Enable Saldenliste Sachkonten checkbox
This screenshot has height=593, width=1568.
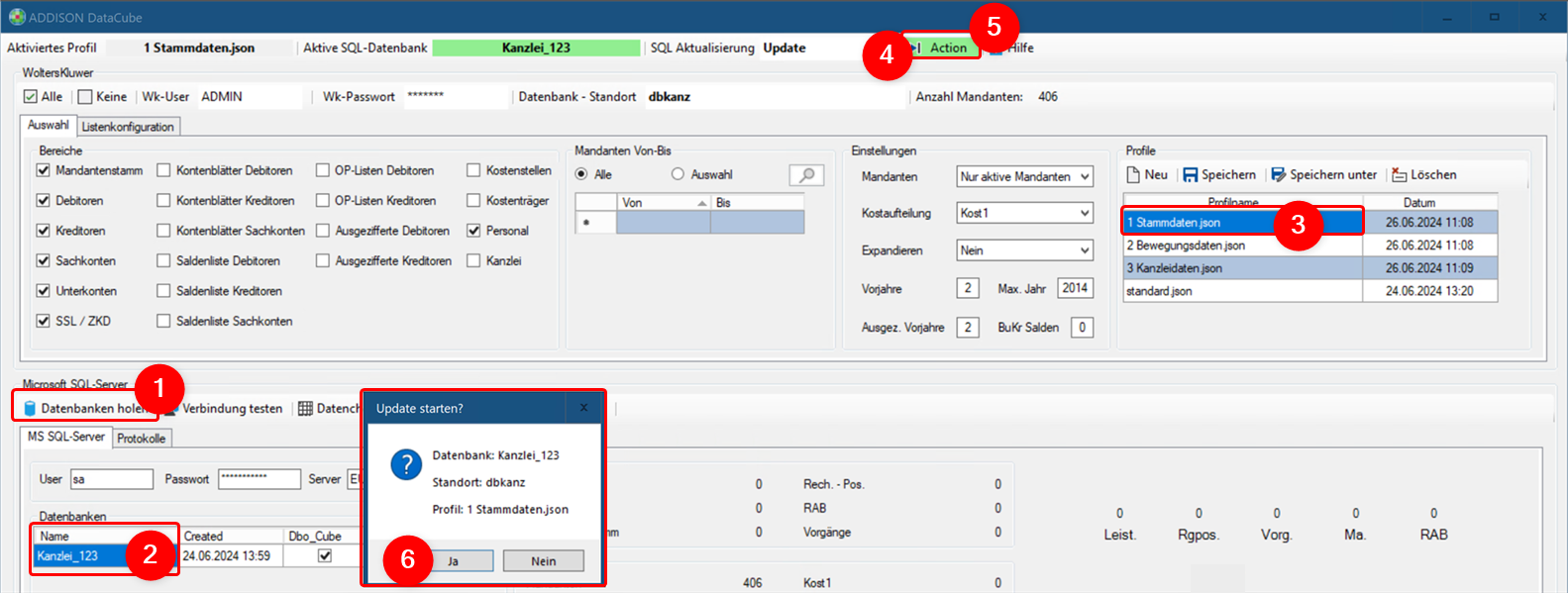point(164,321)
